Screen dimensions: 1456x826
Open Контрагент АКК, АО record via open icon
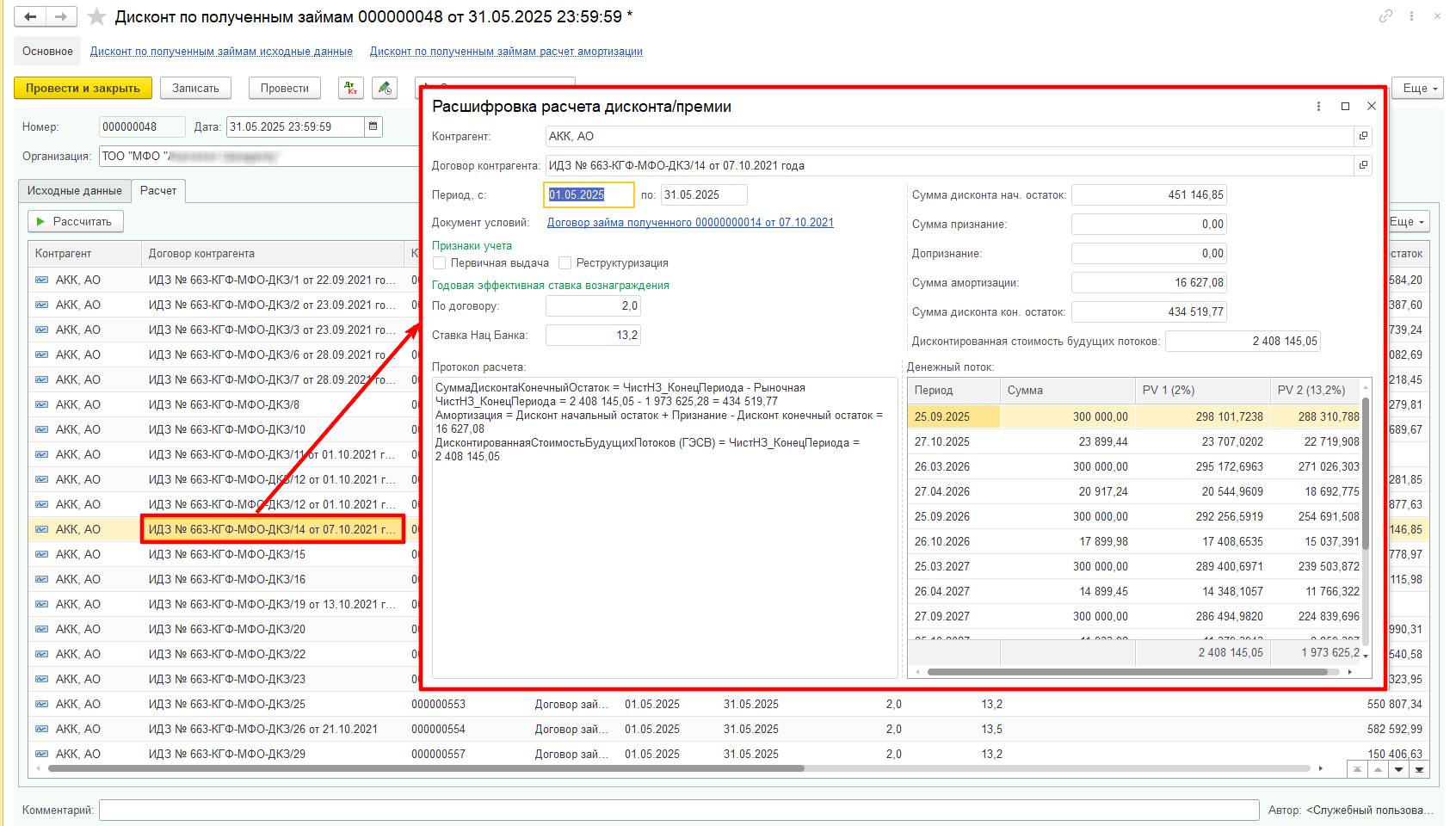1363,136
